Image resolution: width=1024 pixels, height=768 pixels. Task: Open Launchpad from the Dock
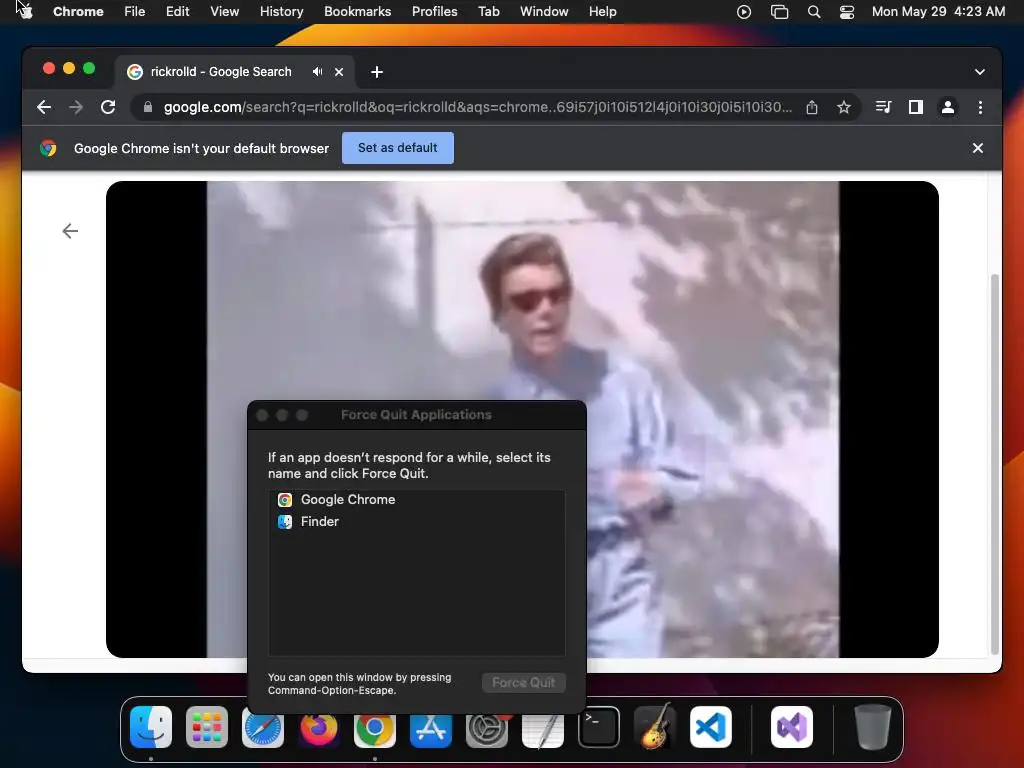[207, 727]
